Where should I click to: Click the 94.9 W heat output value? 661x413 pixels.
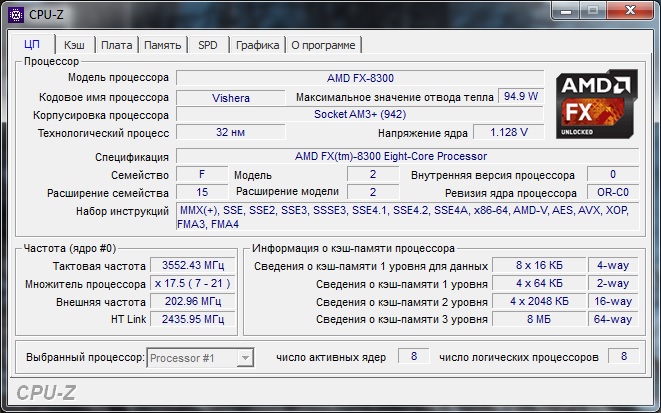click(521, 97)
